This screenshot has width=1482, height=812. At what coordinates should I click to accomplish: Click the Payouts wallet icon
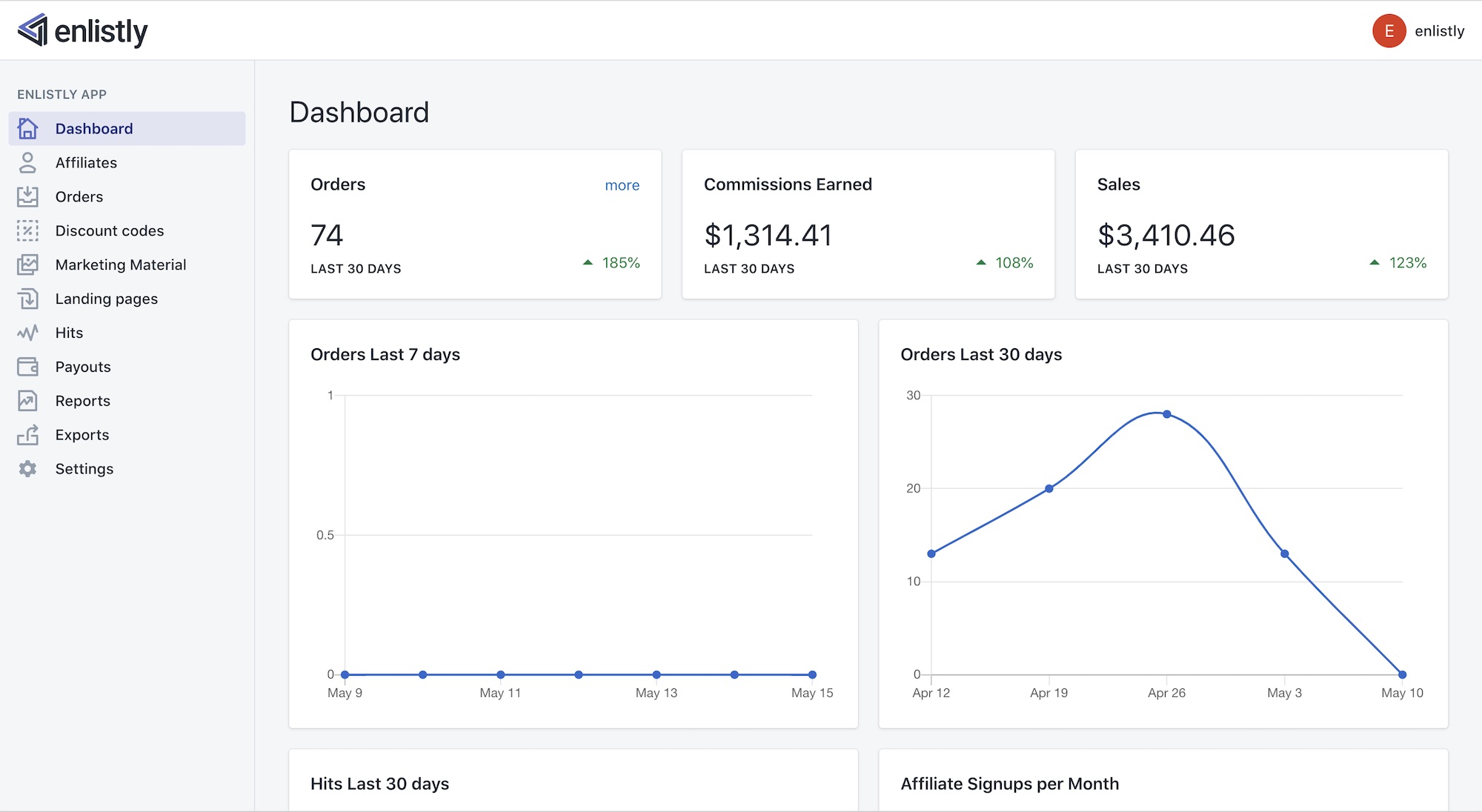coord(27,367)
